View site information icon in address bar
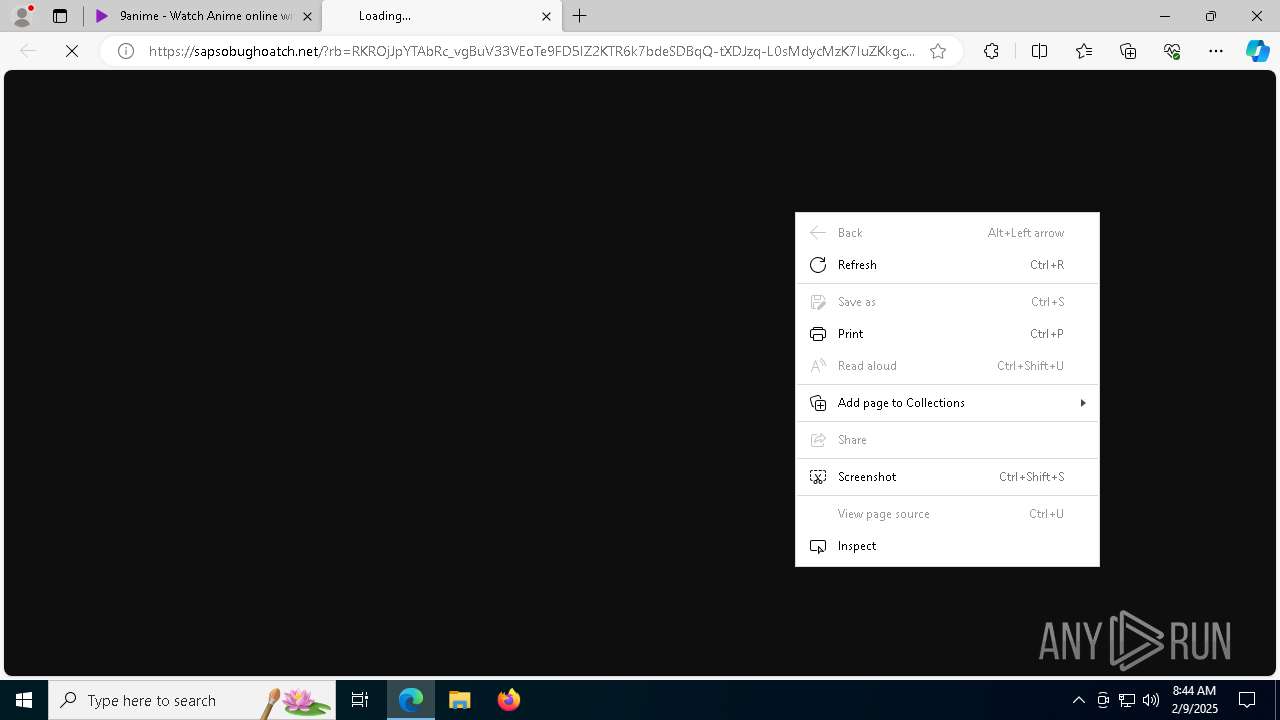Viewport: 1280px width, 720px height. coord(126,51)
